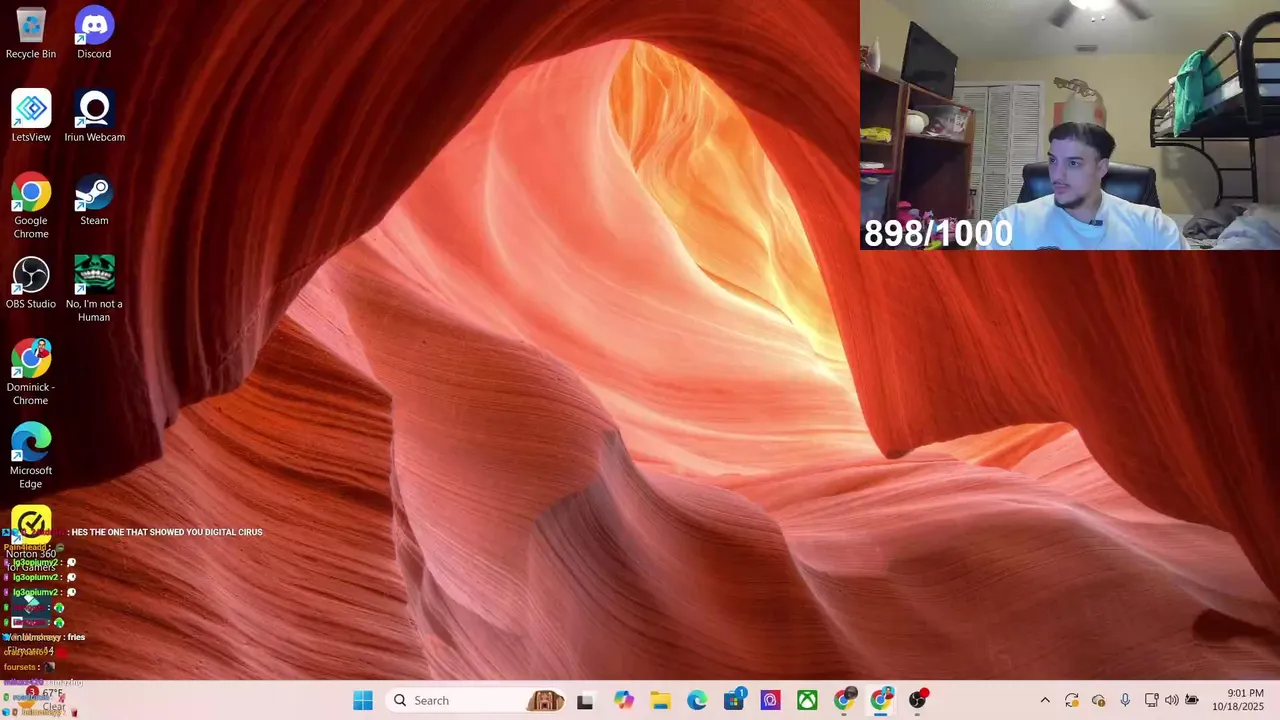Open the Recycle Bin desktop icon
The height and width of the screenshot is (720, 1280).
coord(31,33)
